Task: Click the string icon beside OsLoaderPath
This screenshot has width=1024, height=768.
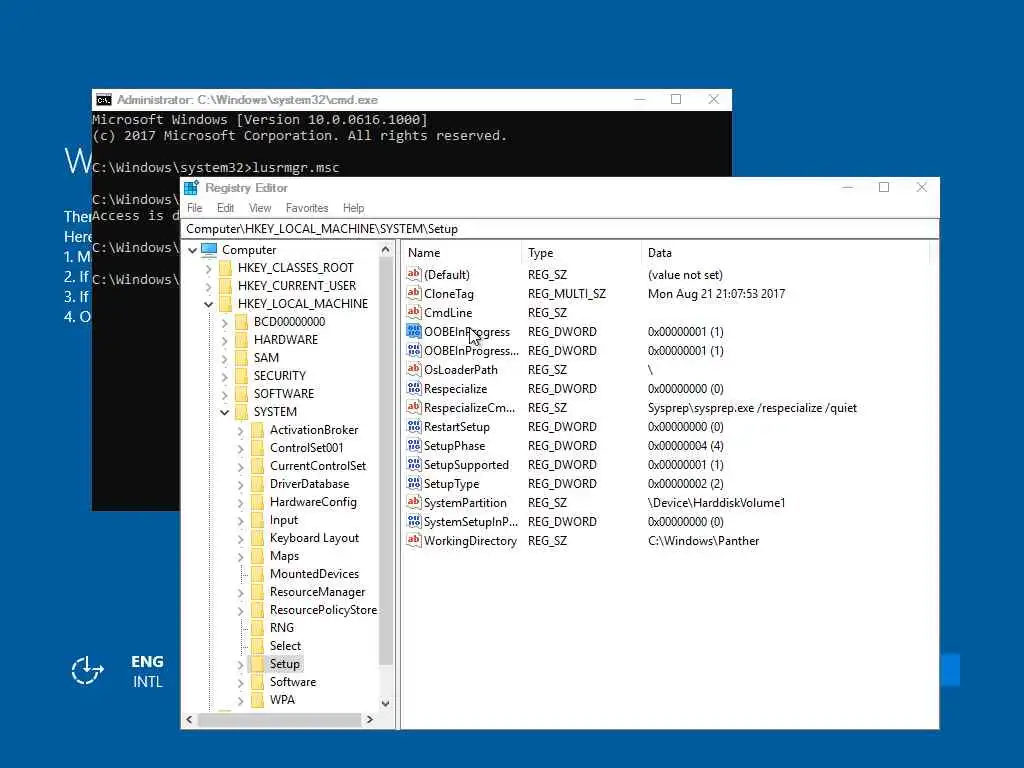Action: [413, 370]
